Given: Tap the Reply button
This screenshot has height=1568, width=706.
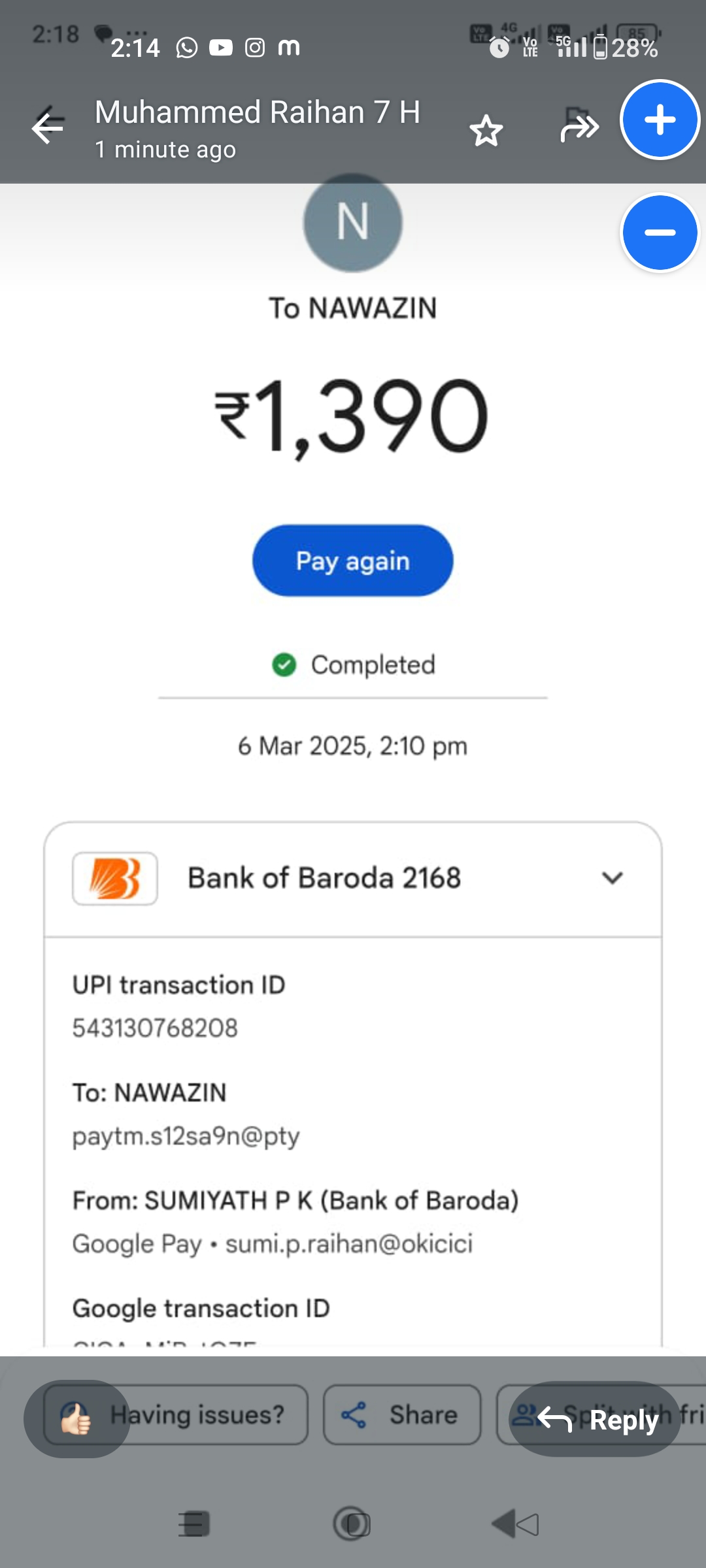Looking at the screenshot, I should pos(595,1420).
